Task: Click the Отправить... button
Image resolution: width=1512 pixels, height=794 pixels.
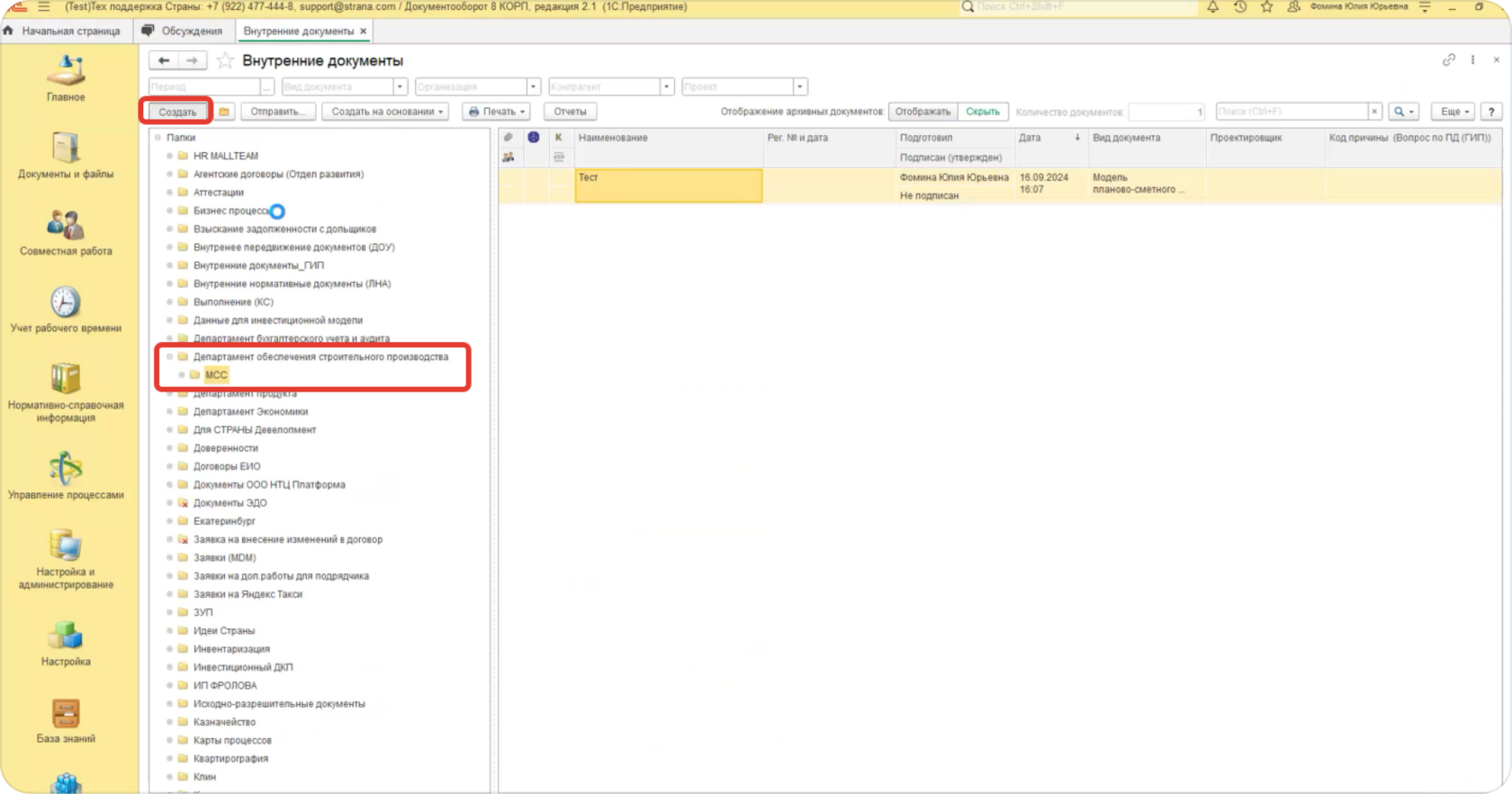Action: tap(276, 112)
